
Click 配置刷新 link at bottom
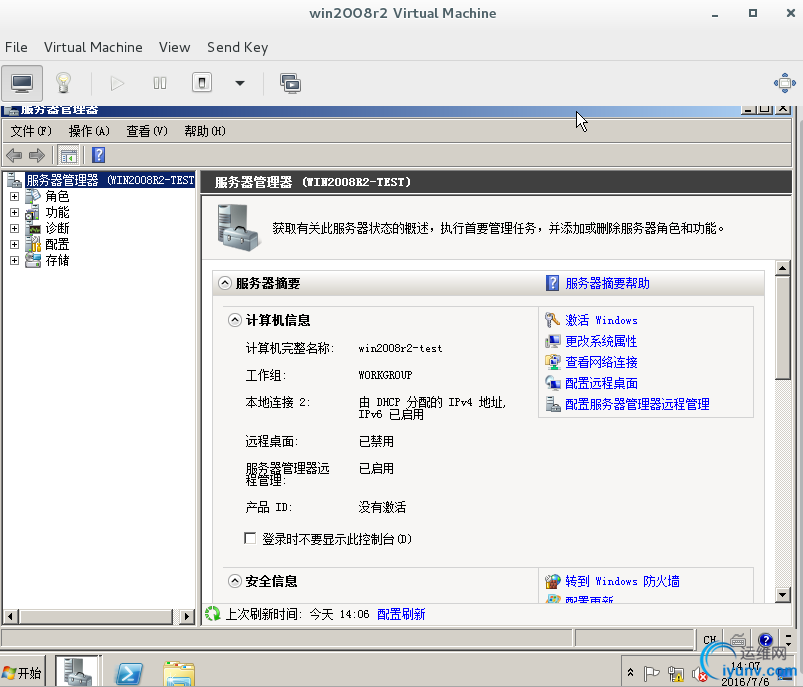[x=401, y=614]
